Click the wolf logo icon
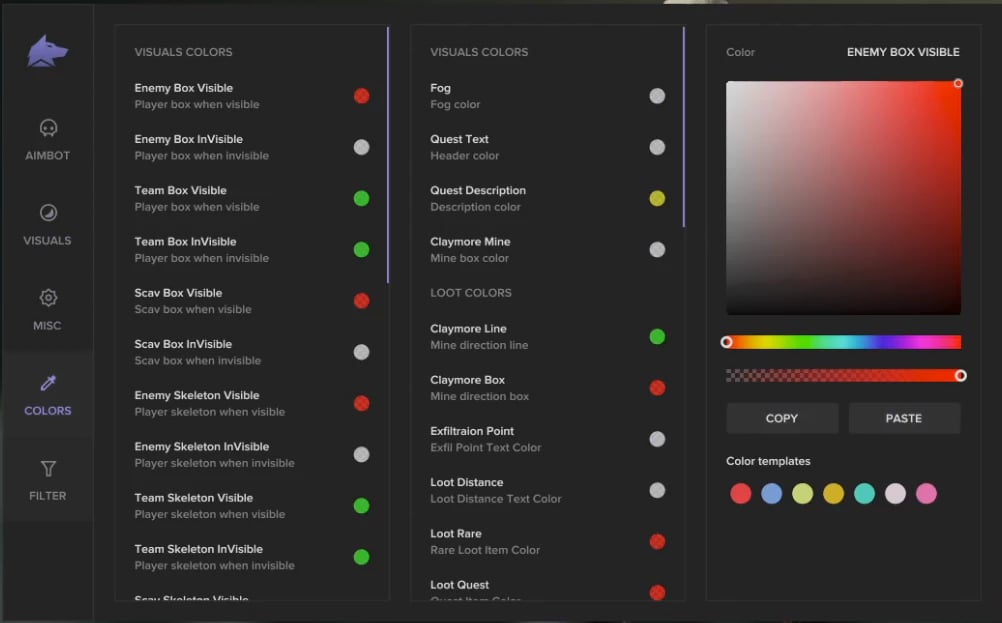 pos(47,51)
